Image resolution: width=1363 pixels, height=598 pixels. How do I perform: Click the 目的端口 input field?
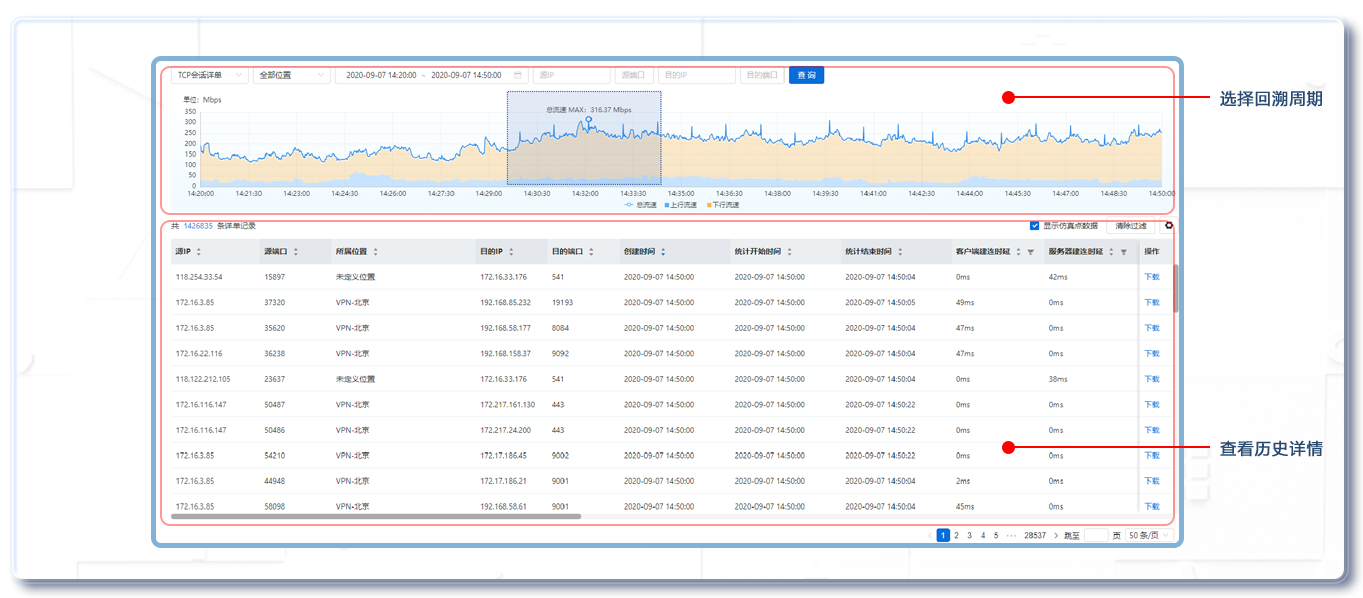pyautogui.click(x=762, y=75)
